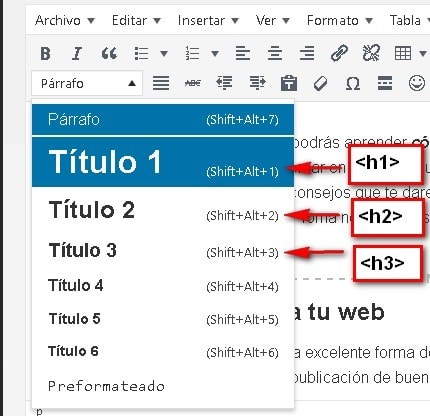Image resolution: width=430 pixels, height=416 pixels.
Task: Open the Tabla menu
Action: (x=409, y=21)
